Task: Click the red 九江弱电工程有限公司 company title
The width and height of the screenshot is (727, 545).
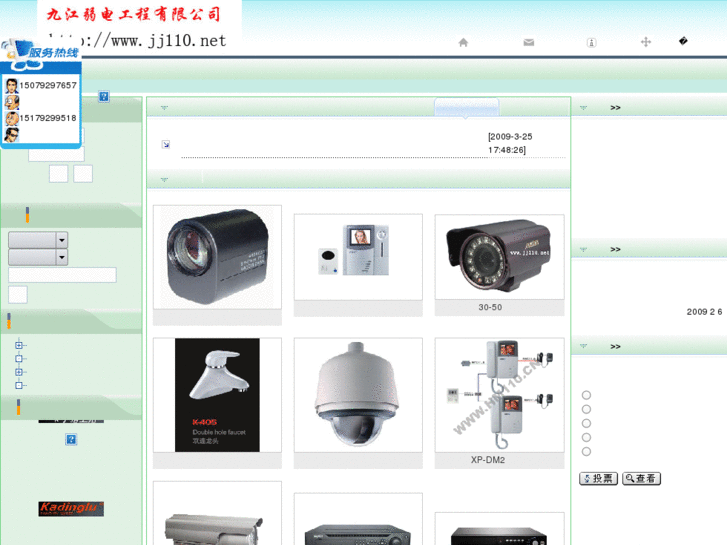Action: pos(134,14)
